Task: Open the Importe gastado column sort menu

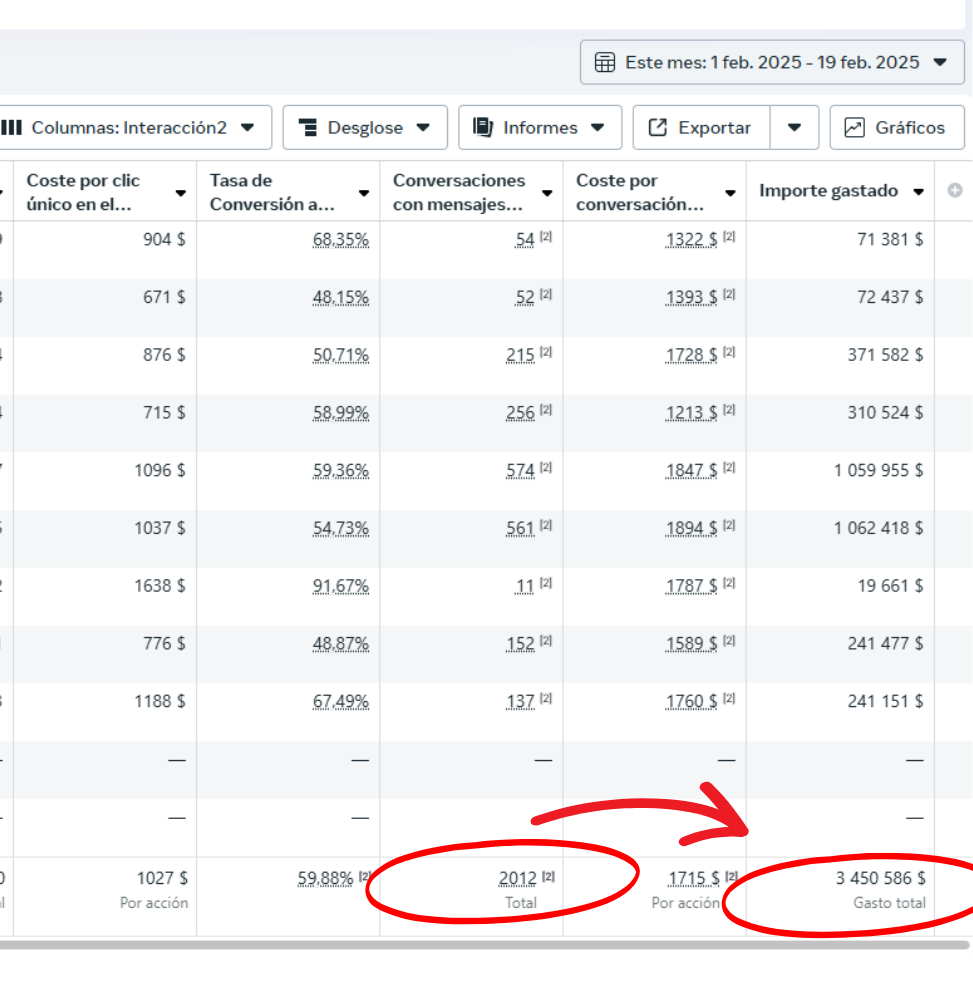Action: coord(918,192)
